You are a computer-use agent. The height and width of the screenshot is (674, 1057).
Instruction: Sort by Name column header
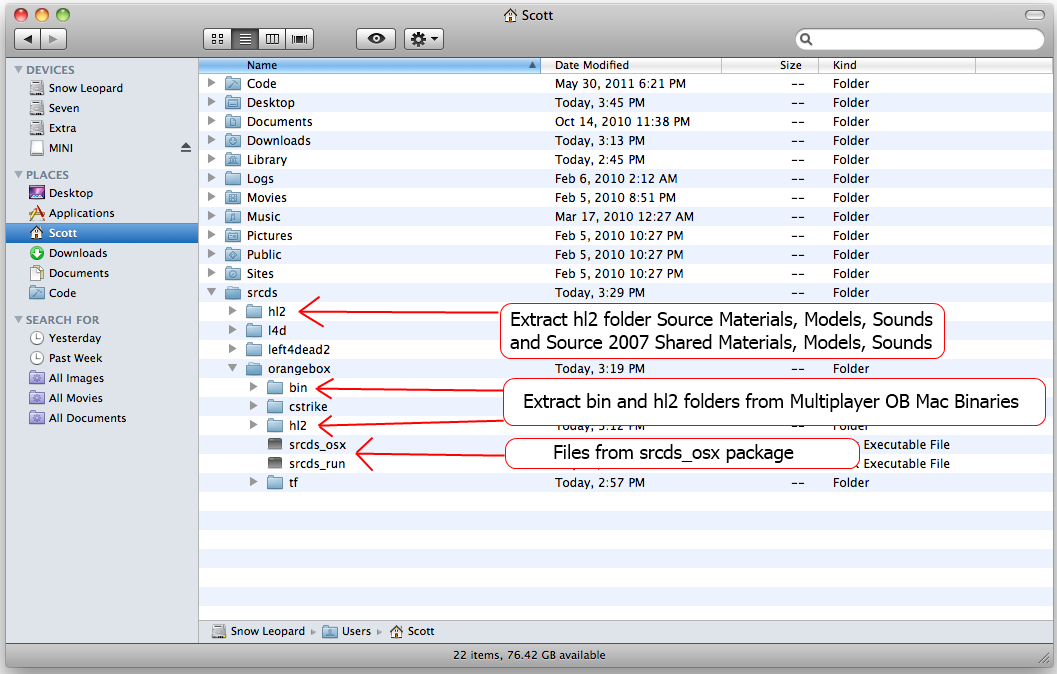pyautogui.click(x=370, y=65)
